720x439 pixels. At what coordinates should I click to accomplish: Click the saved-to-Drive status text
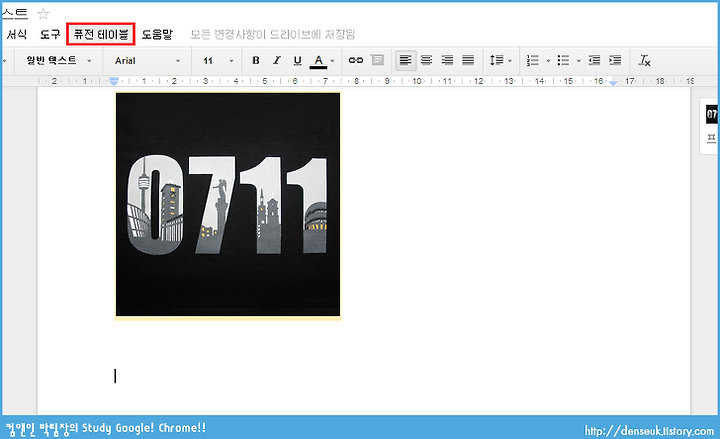tap(273, 34)
